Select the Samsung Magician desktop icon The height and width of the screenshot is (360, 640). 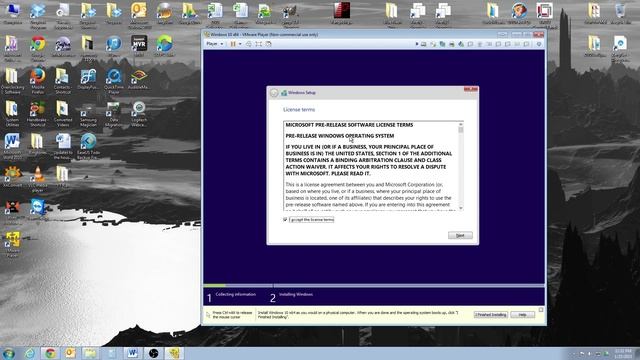(88, 115)
